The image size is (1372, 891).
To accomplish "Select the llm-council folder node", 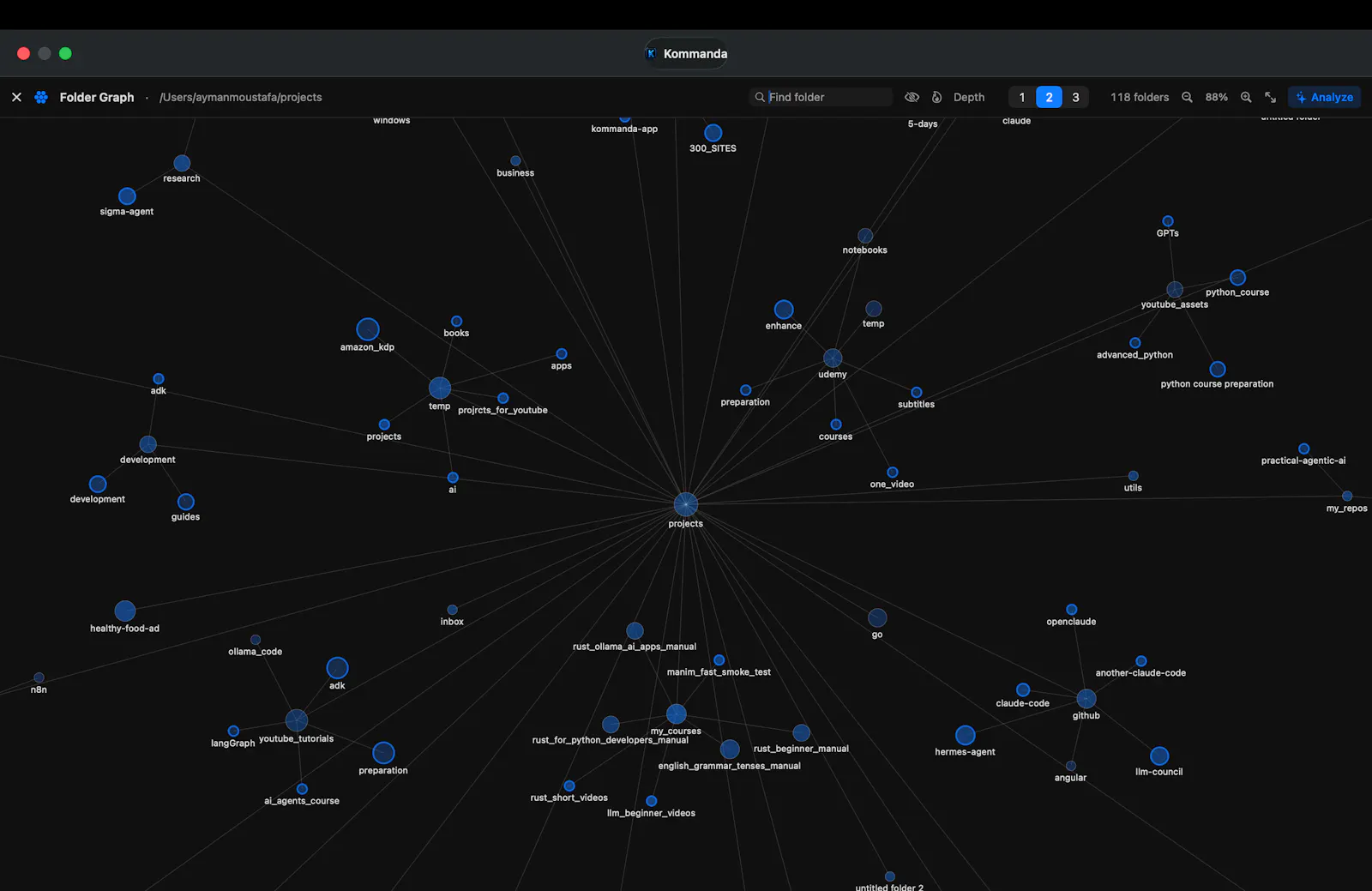I will 1159,756.
